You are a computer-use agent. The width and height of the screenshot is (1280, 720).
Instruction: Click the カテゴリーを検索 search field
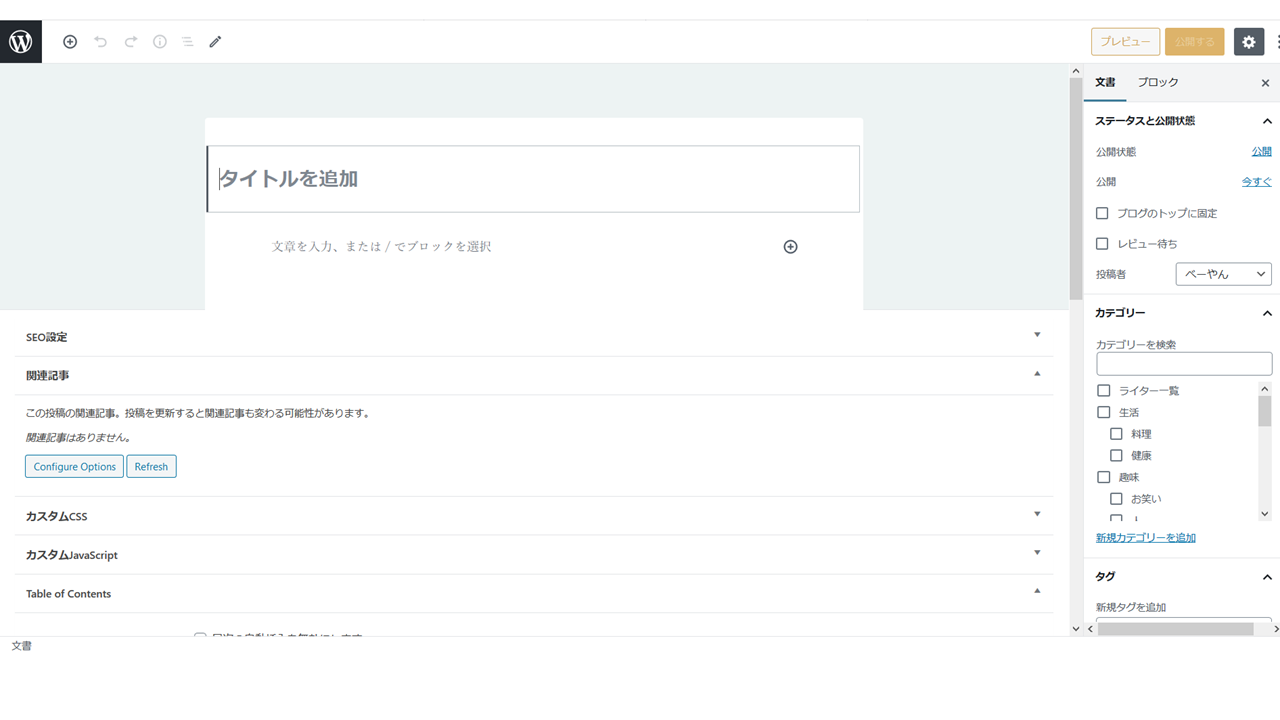1184,364
